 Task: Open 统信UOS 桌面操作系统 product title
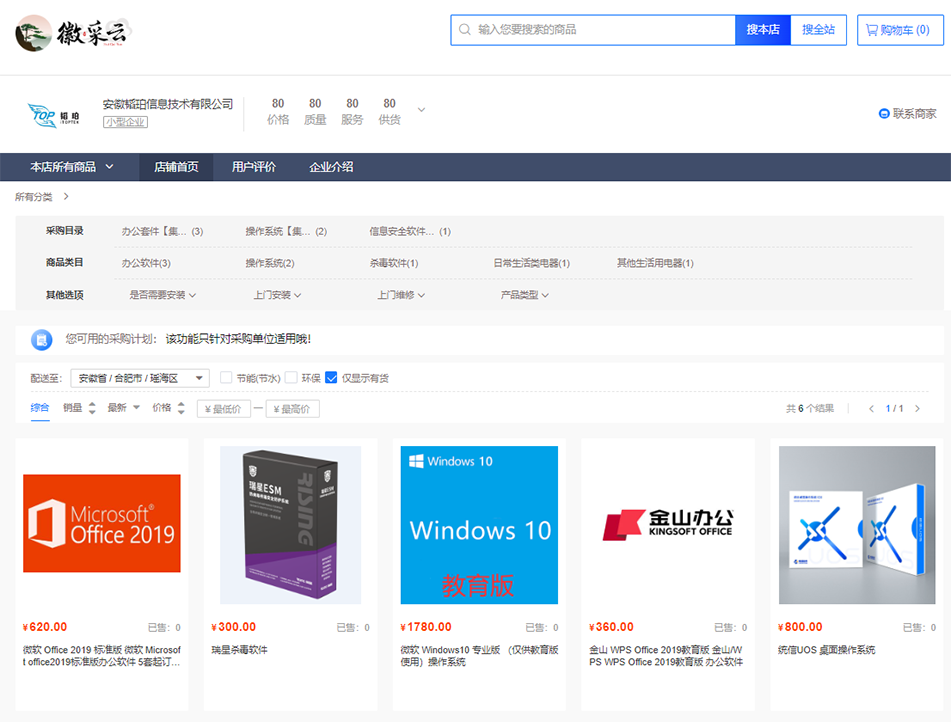[827, 650]
